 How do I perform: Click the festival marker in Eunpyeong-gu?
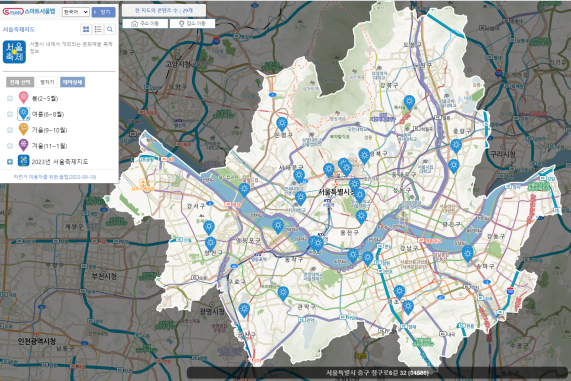(282, 124)
